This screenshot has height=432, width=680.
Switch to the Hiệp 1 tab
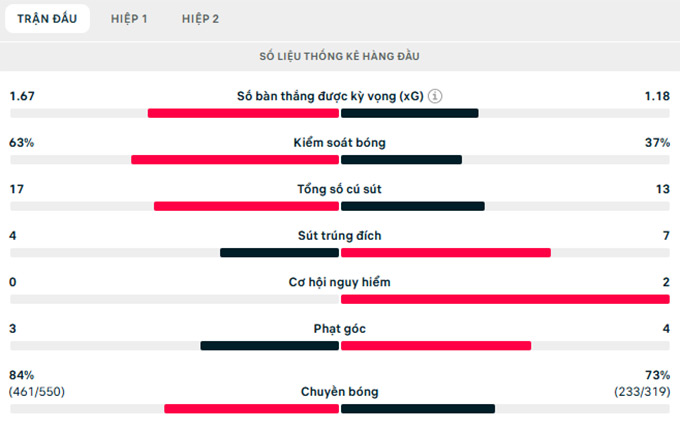click(130, 19)
